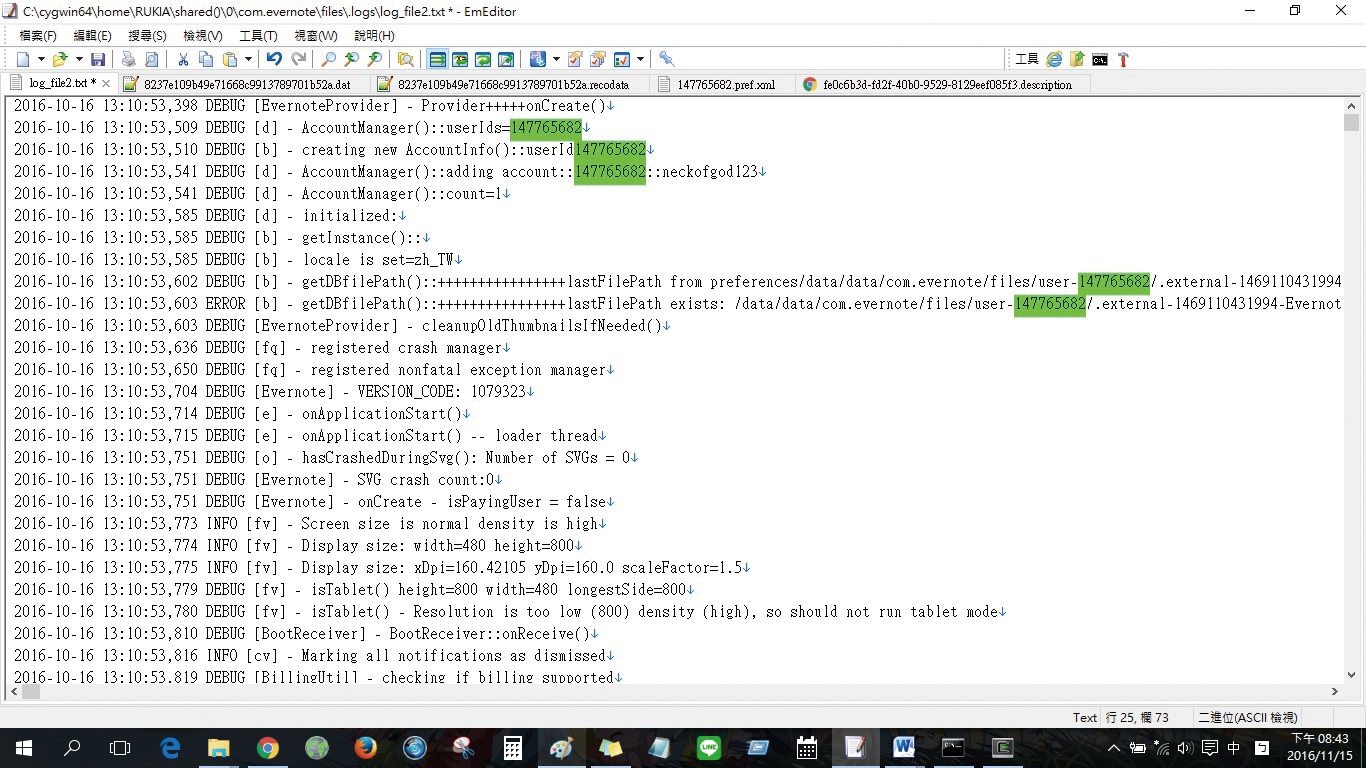Screen dimensions: 1366x768
Task: Show hidden system tray icons chevron
Action: pyautogui.click(x=1114, y=748)
